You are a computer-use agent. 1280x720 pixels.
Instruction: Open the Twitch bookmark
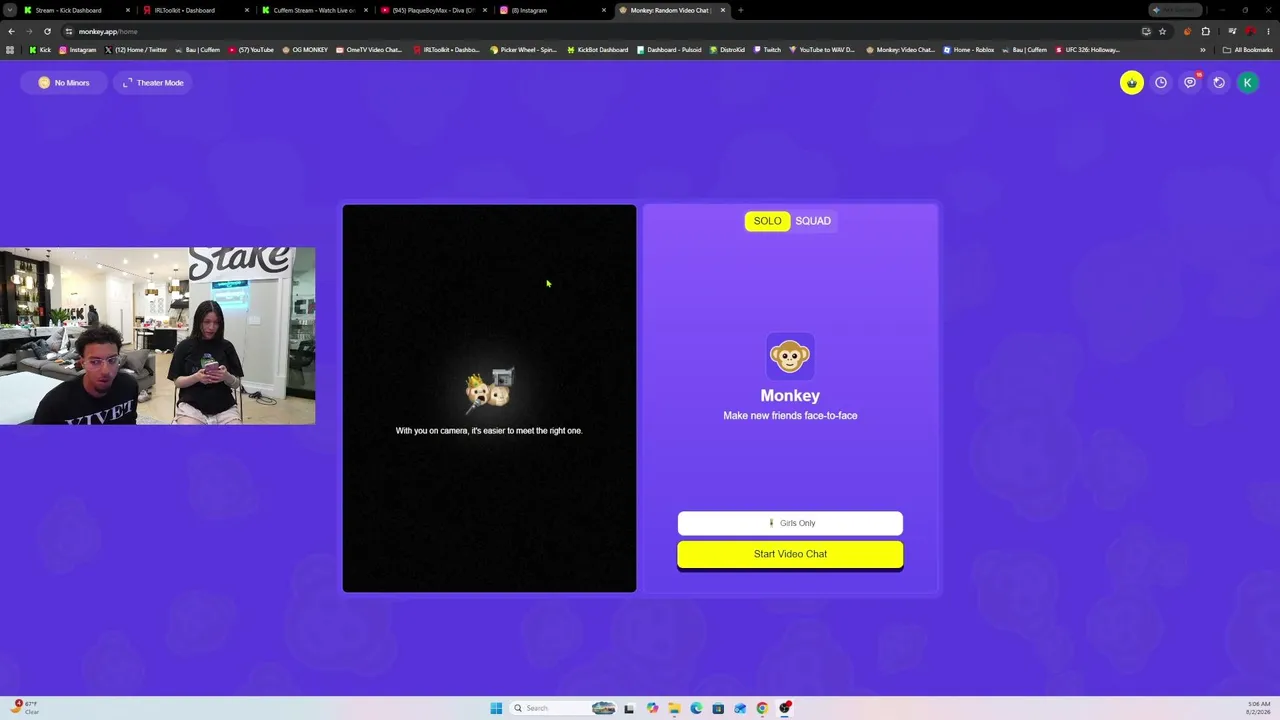coord(767,50)
